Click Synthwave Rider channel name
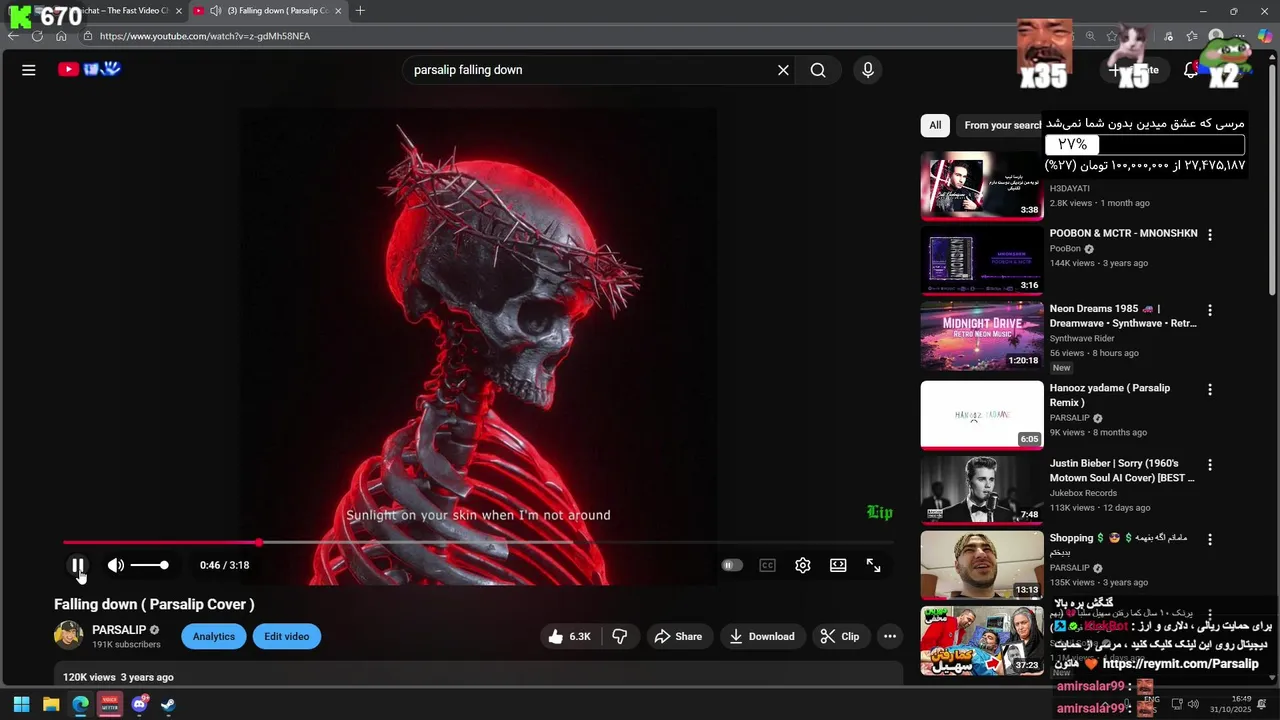This screenshot has width=1280, height=720. coord(1082,338)
